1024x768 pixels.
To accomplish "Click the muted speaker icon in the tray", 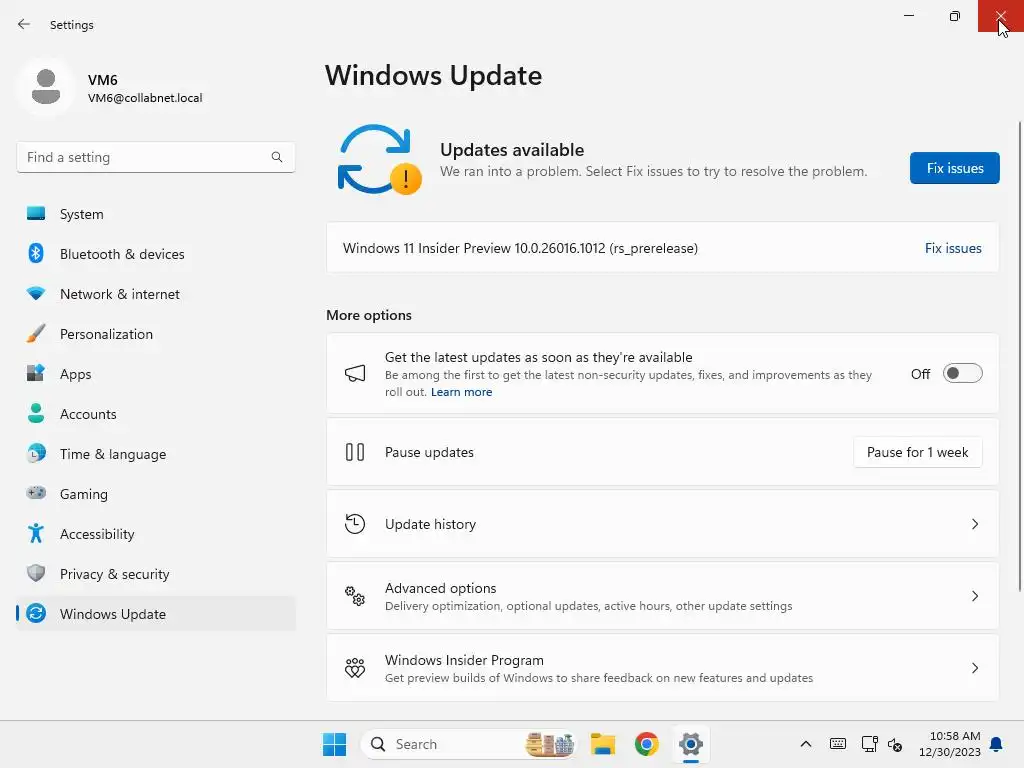I will (895, 744).
